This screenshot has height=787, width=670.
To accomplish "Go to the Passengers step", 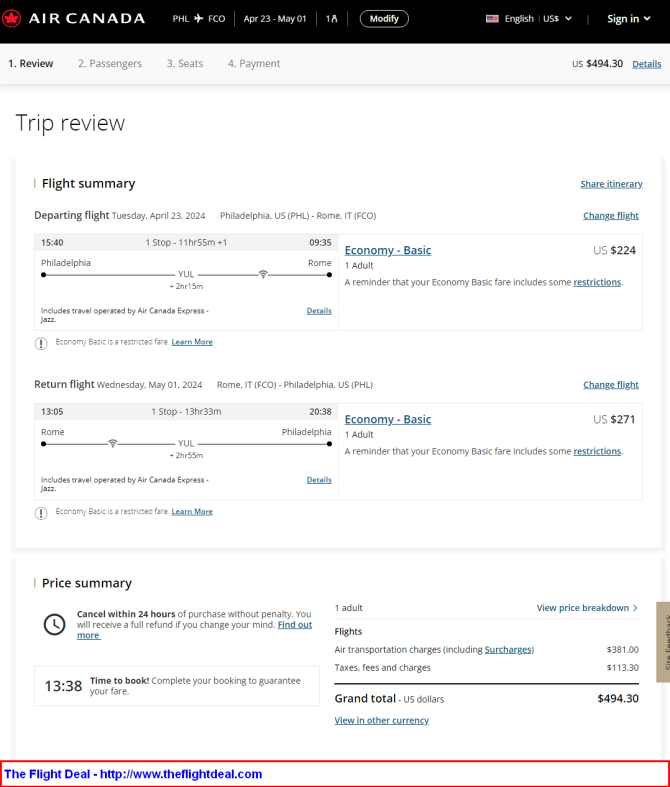I will tap(110, 64).
